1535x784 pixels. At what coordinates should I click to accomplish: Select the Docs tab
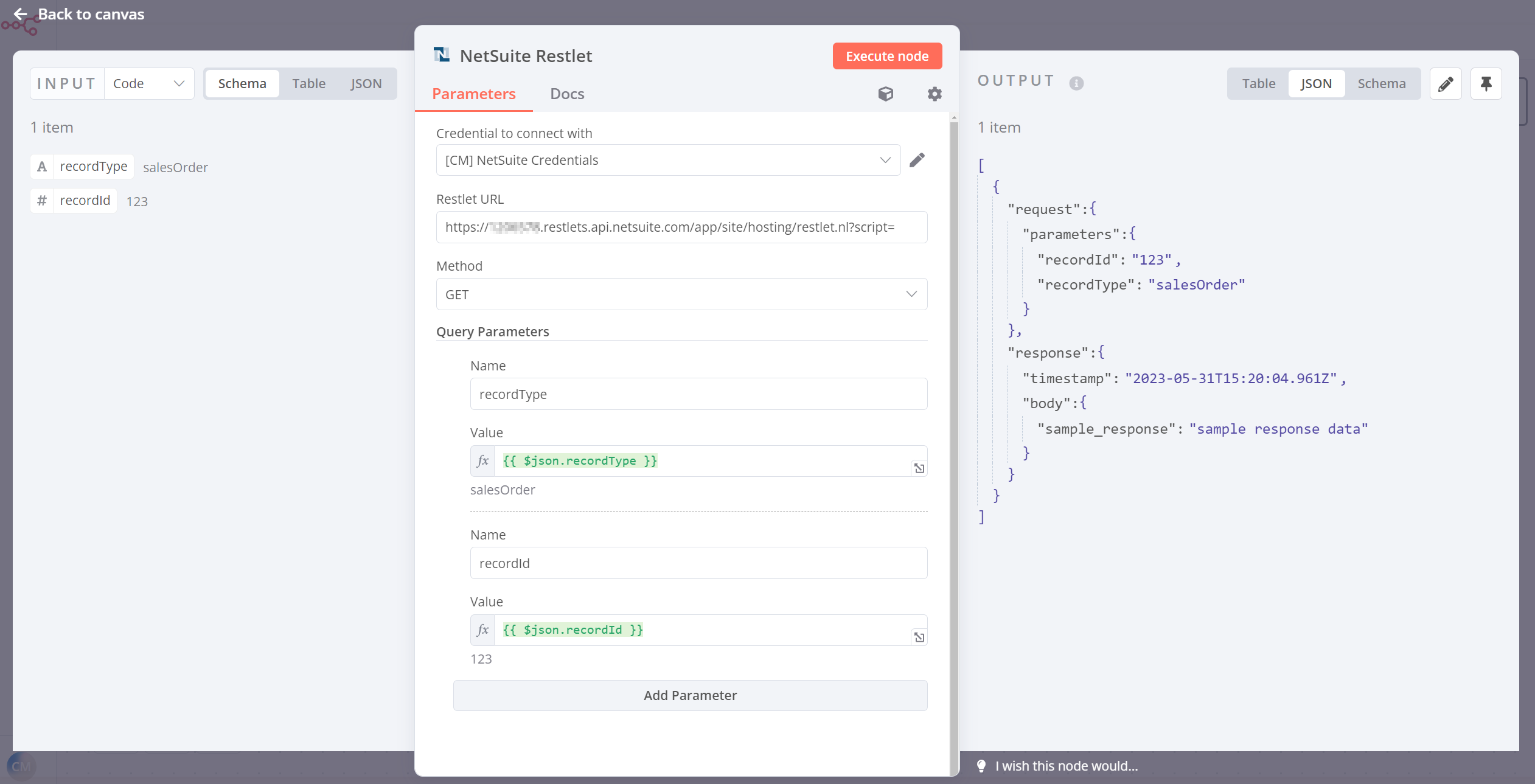click(567, 94)
